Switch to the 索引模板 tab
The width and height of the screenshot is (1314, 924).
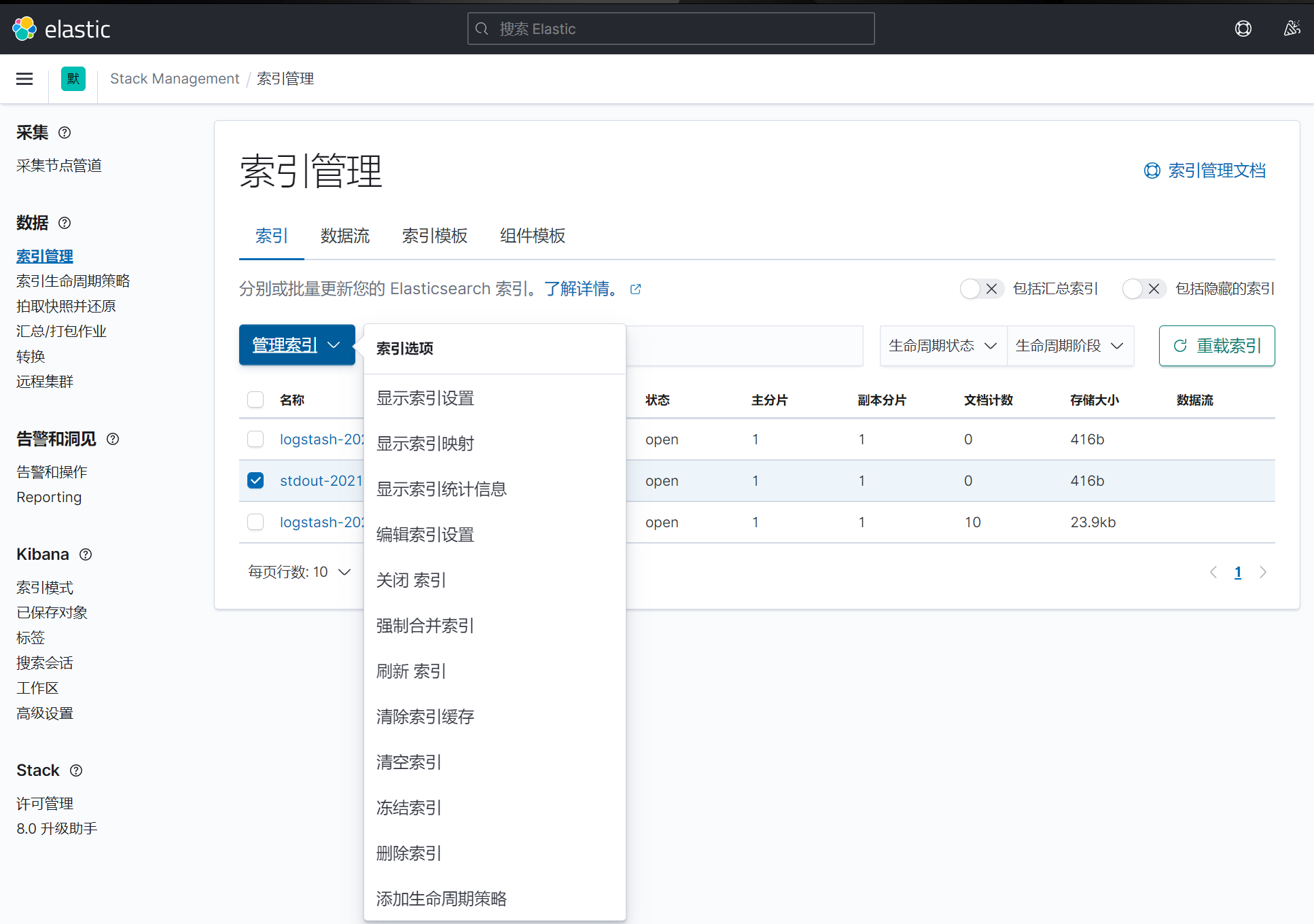click(435, 236)
